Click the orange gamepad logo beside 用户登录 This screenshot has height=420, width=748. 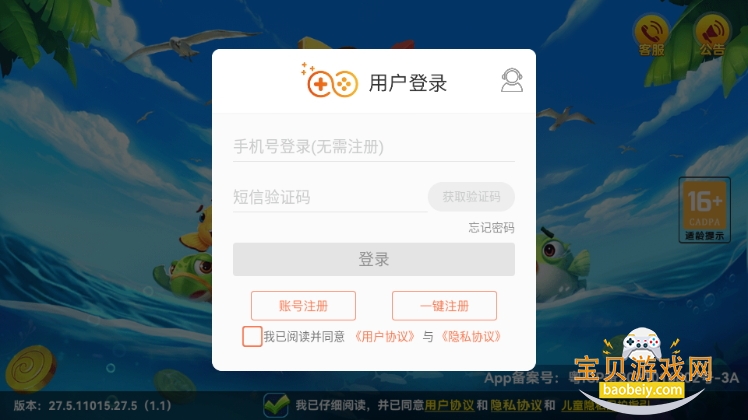[329, 81]
